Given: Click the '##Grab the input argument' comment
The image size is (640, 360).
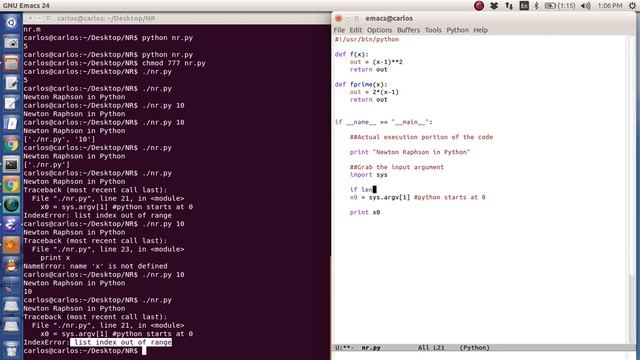Looking at the screenshot, I should pos(397,167).
